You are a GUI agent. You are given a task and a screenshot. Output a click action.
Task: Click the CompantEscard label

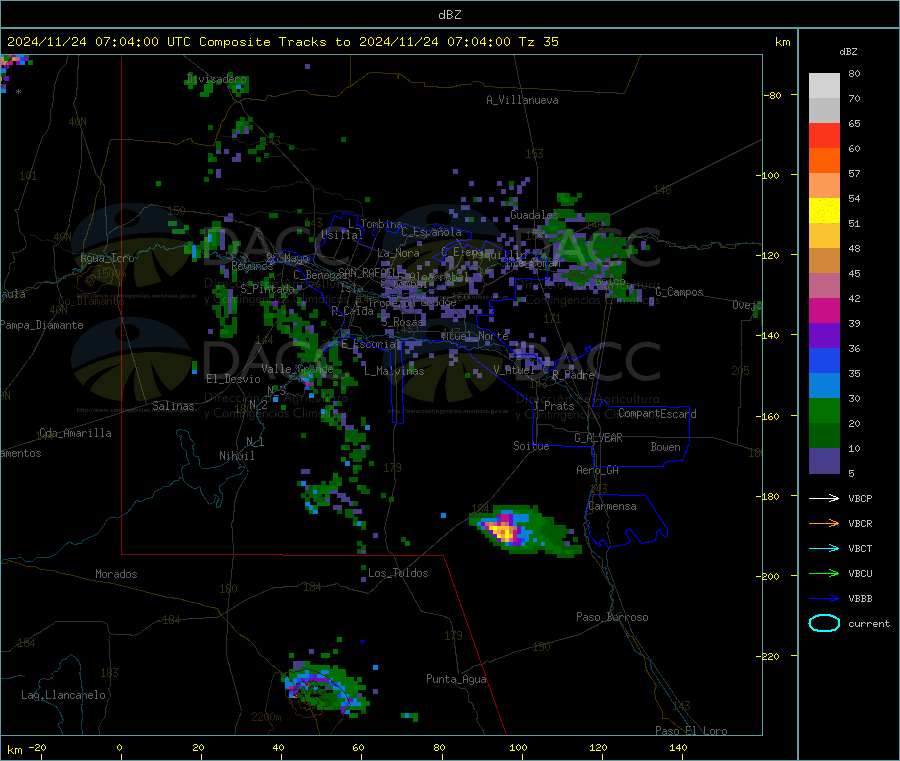658,413
